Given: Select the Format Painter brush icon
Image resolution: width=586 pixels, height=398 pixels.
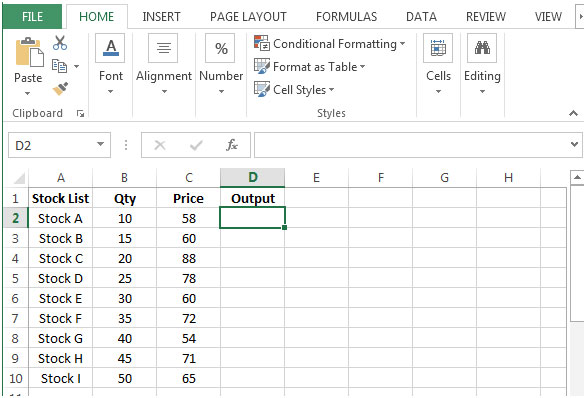Looking at the screenshot, I should pos(60,89).
